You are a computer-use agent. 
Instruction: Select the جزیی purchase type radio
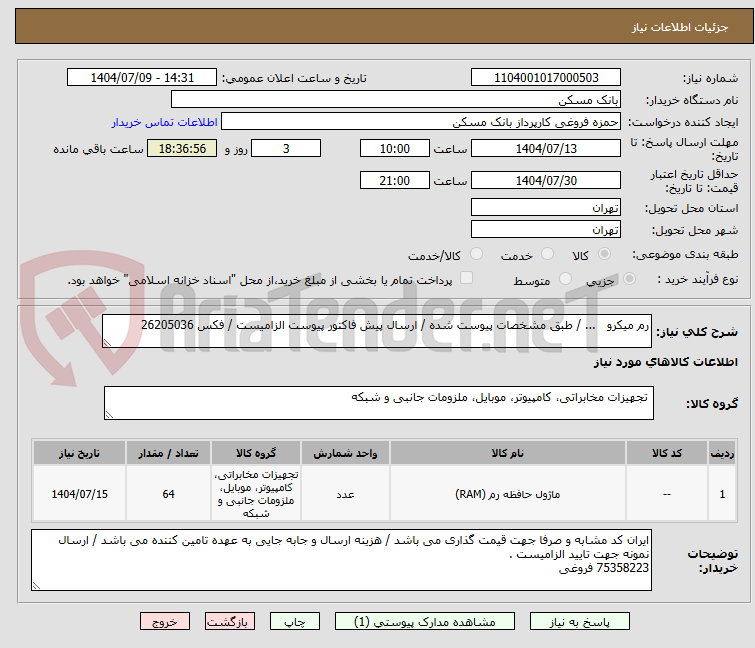[x=629, y=279]
